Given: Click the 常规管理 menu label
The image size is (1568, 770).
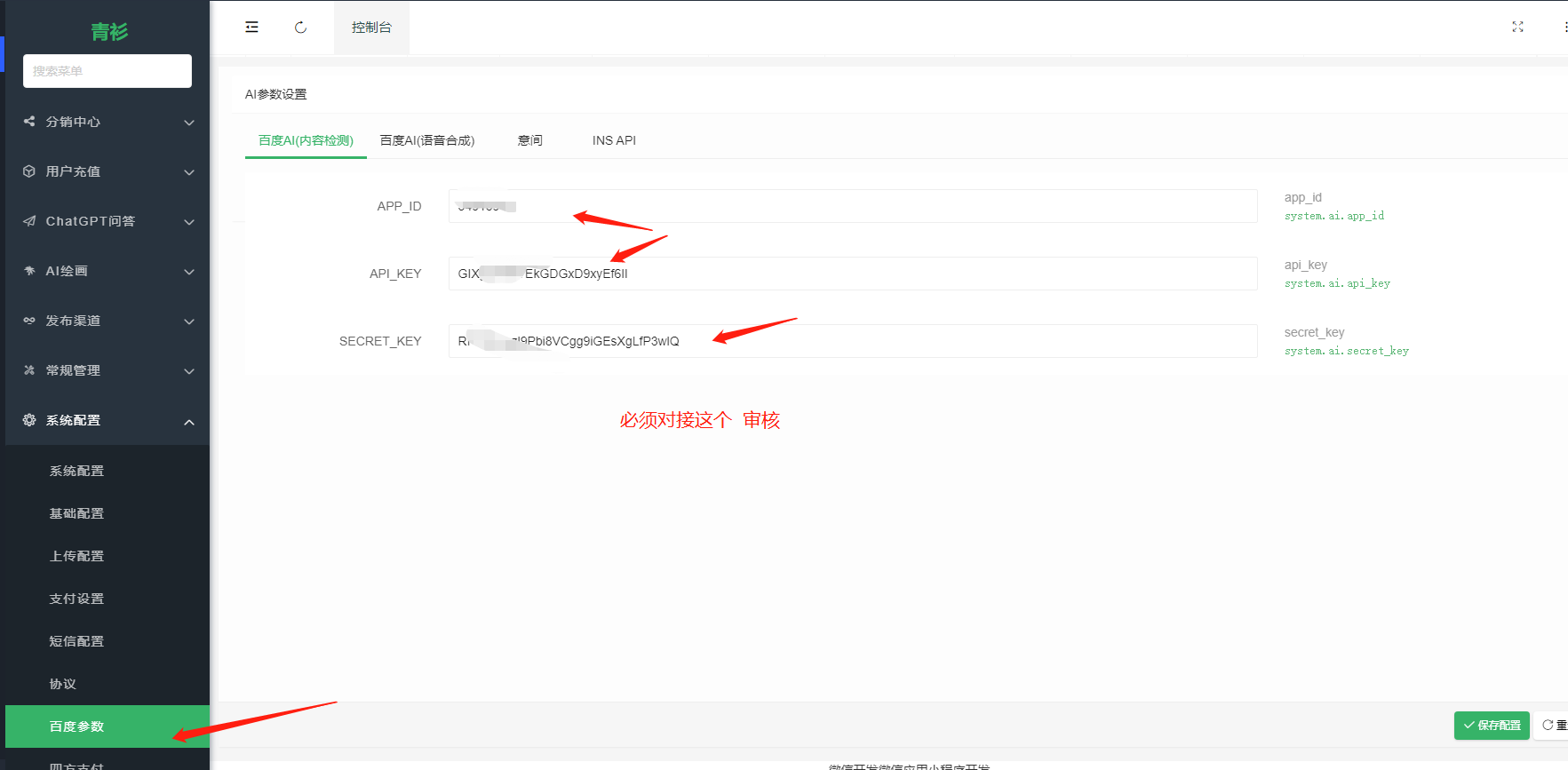Looking at the screenshot, I should [73, 370].
